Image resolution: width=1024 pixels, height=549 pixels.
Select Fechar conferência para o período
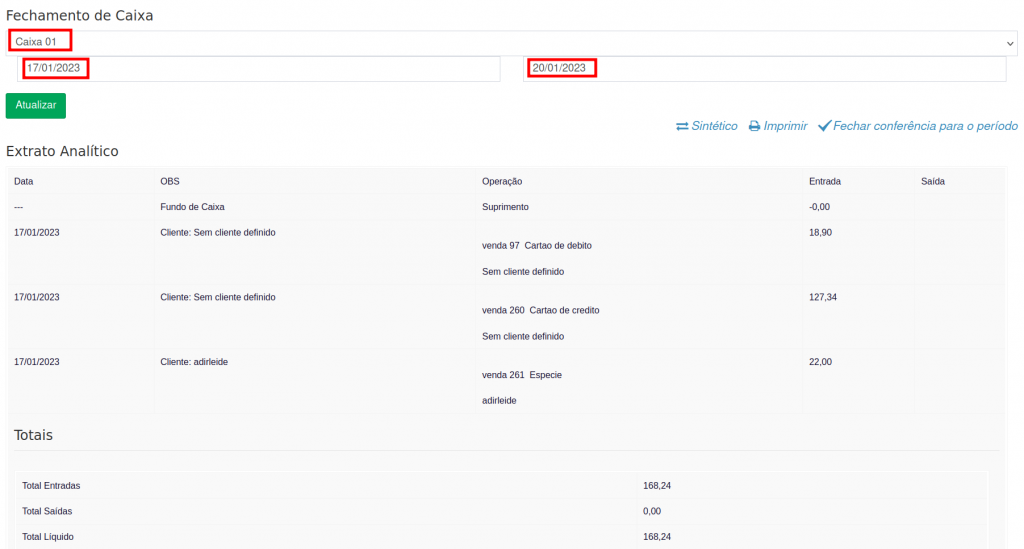[x=925, y=127]
